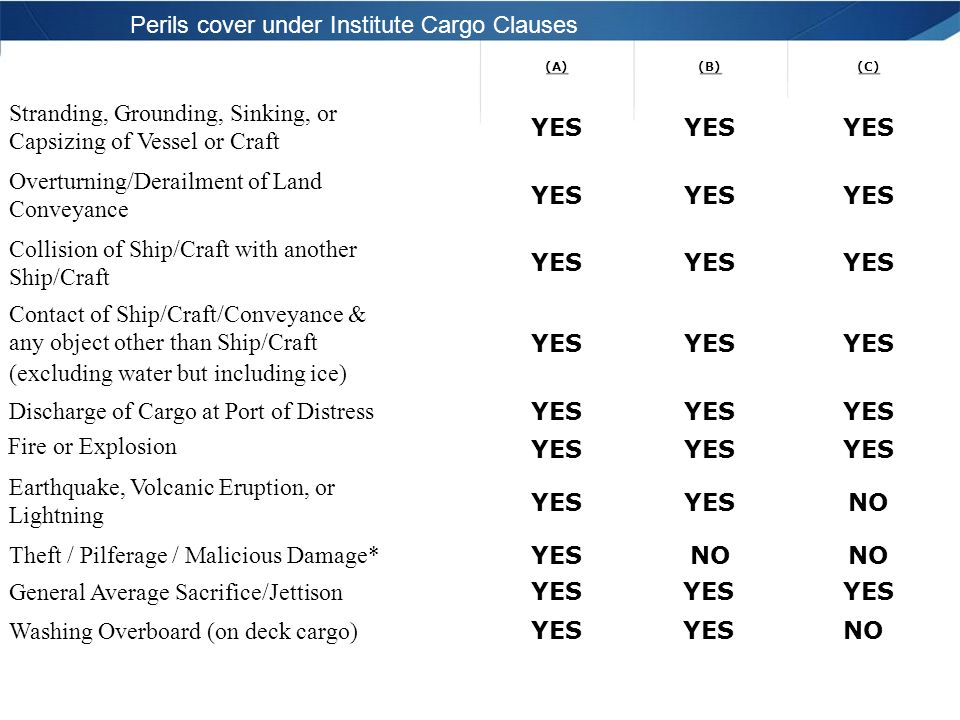This screenshot has width=960, height=720.
Task: Click NO under (B) for Theft row
Action: point(710,555)
